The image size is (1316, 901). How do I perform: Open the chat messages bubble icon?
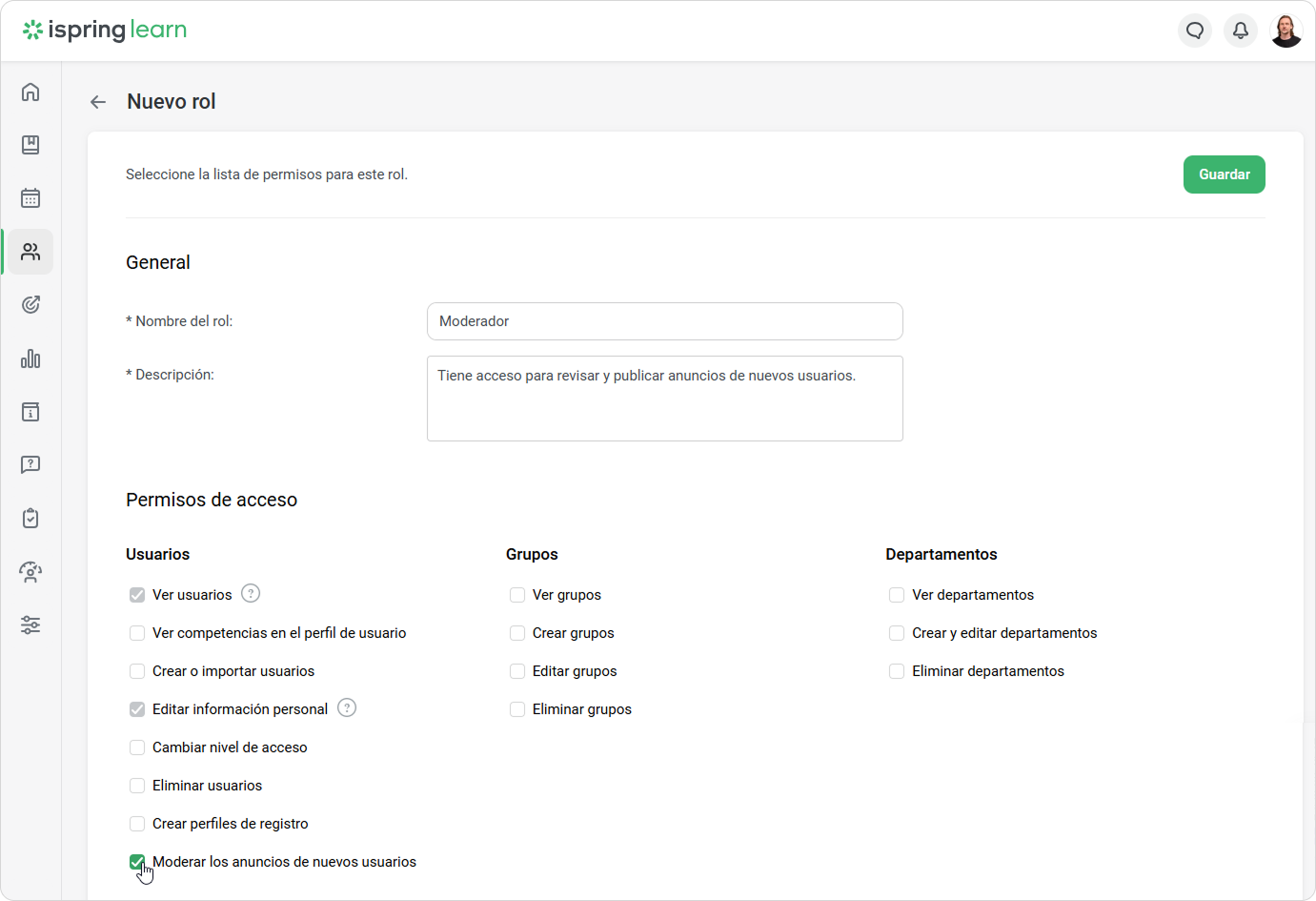(x=1195, y=31)
